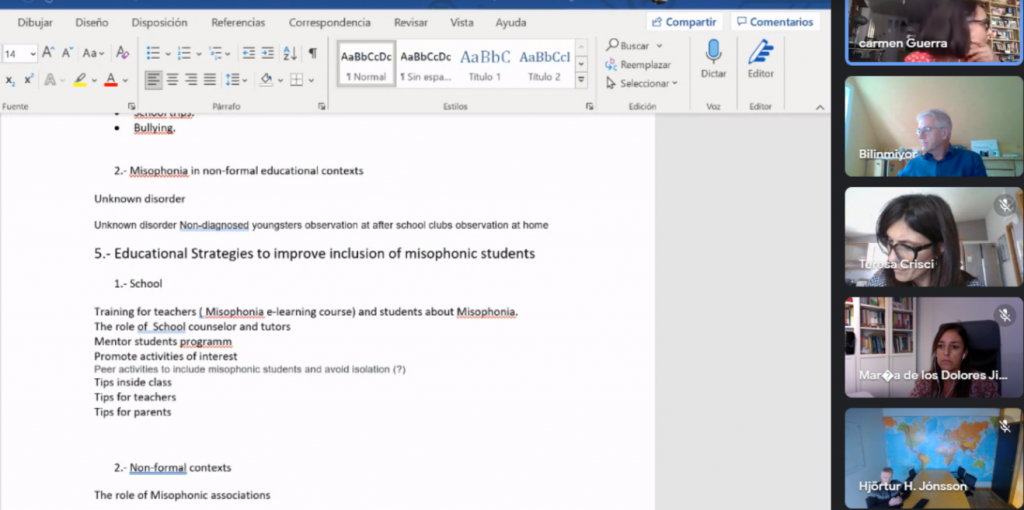Insert a bulleted list

point(153,53)
